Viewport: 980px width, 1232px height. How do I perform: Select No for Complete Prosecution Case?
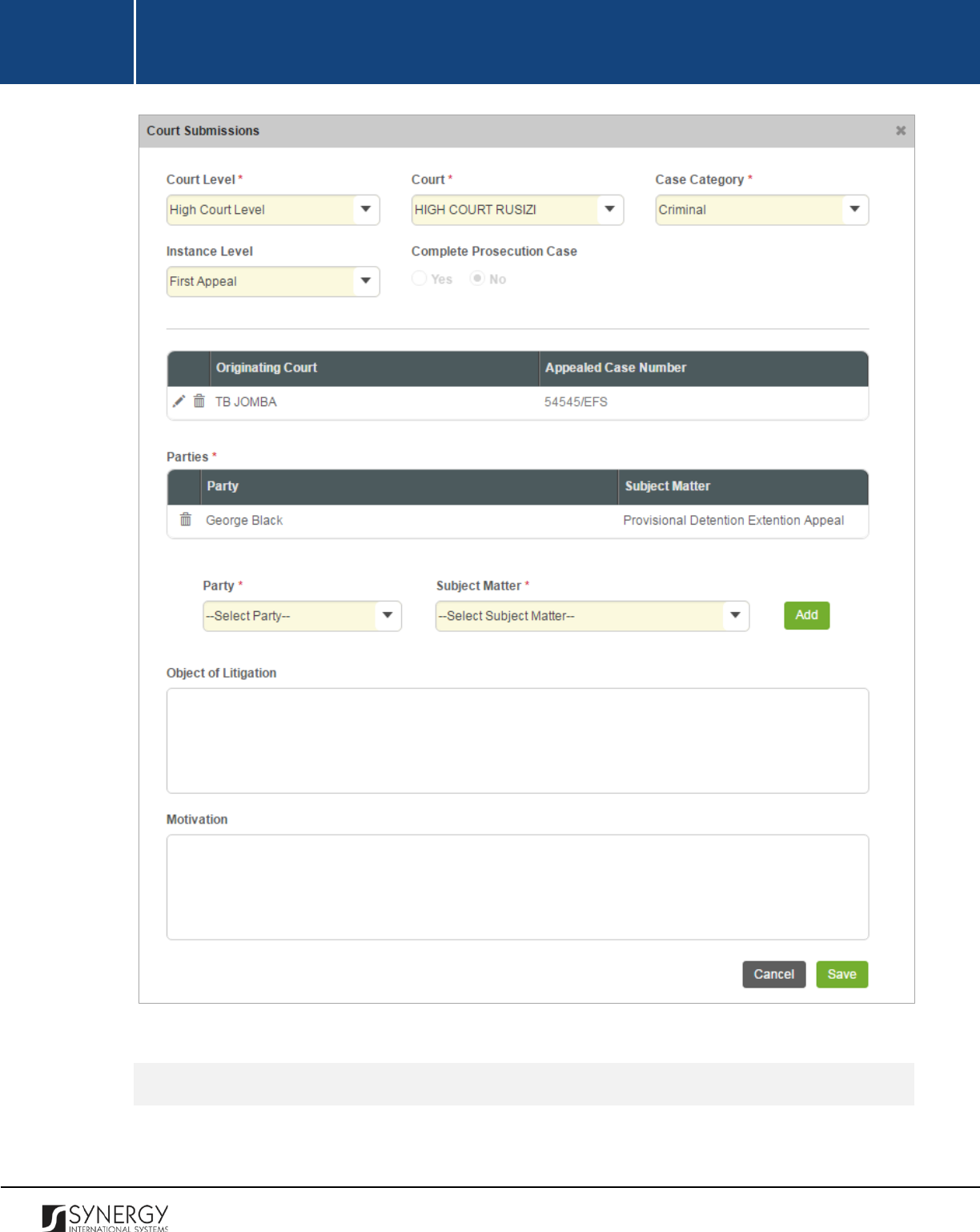click(477, 279)
